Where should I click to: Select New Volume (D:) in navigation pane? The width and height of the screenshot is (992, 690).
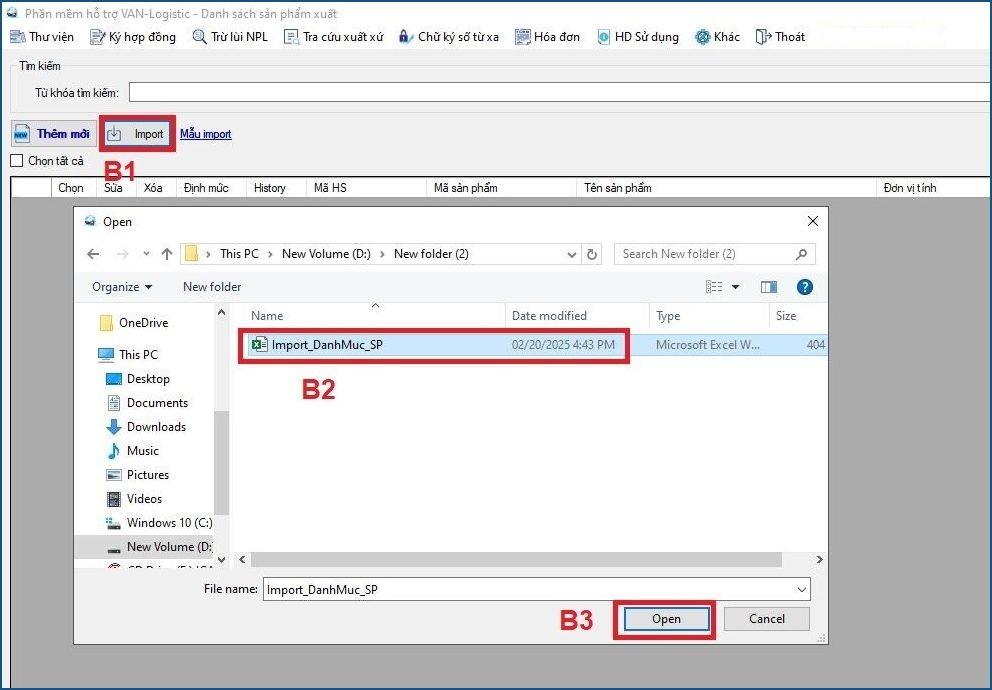(144, 547)
